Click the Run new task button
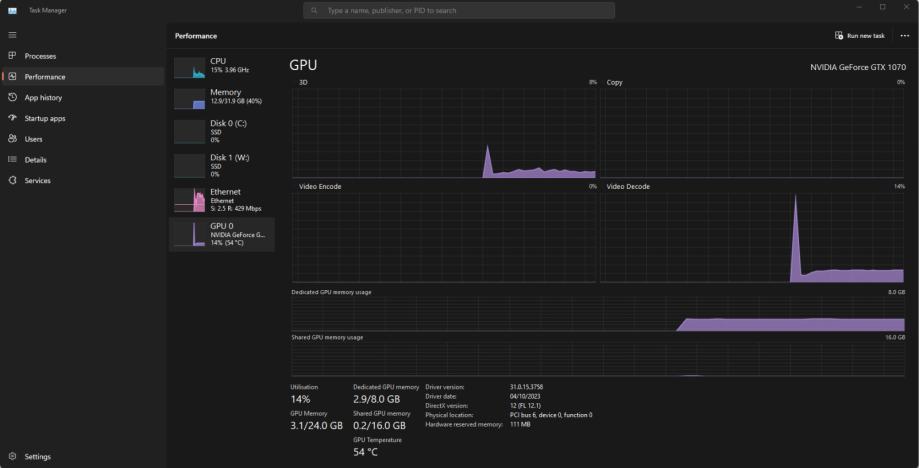This screenshot has width=919, height=468. tap(860, 36)
